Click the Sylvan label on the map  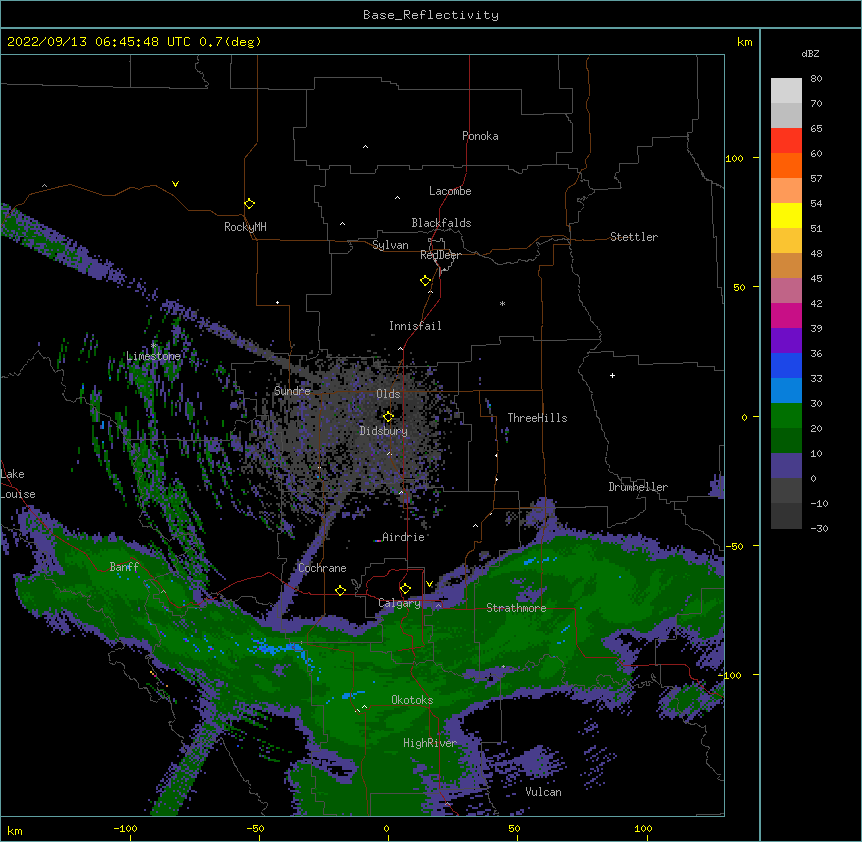point(390,245)
